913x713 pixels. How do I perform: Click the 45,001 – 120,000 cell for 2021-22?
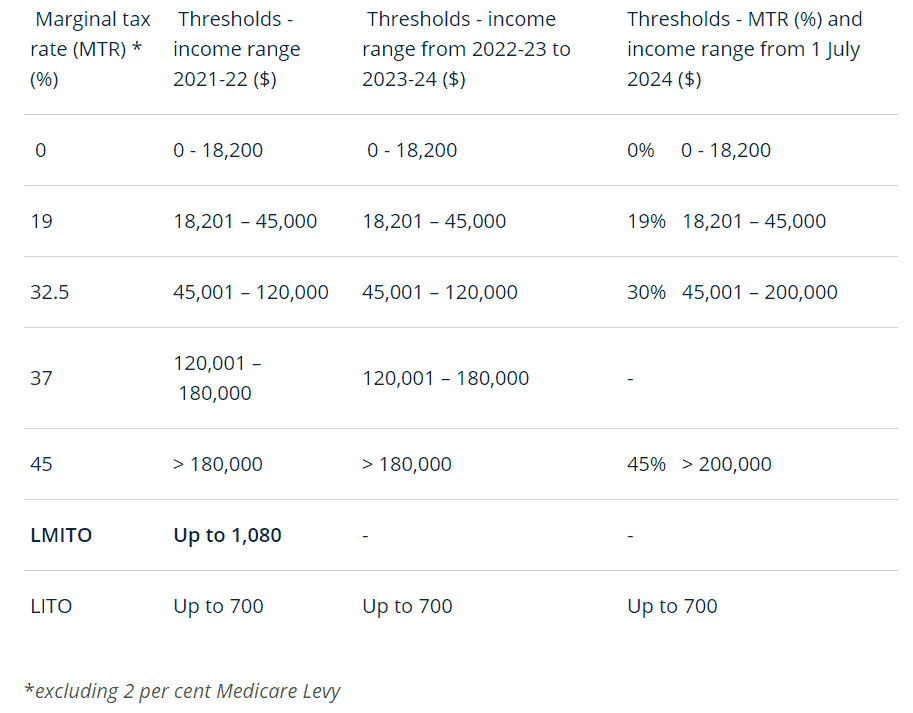[251, 292]
